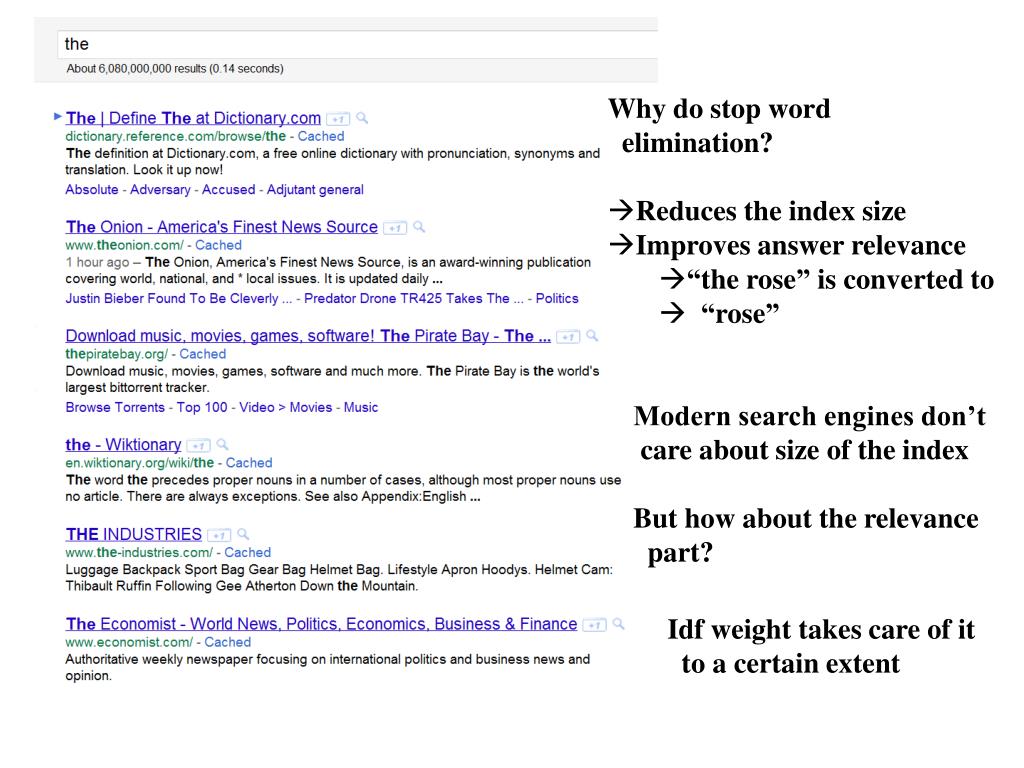
Task: Open The Pirate Bay download result title
Action: coord(308,336)
